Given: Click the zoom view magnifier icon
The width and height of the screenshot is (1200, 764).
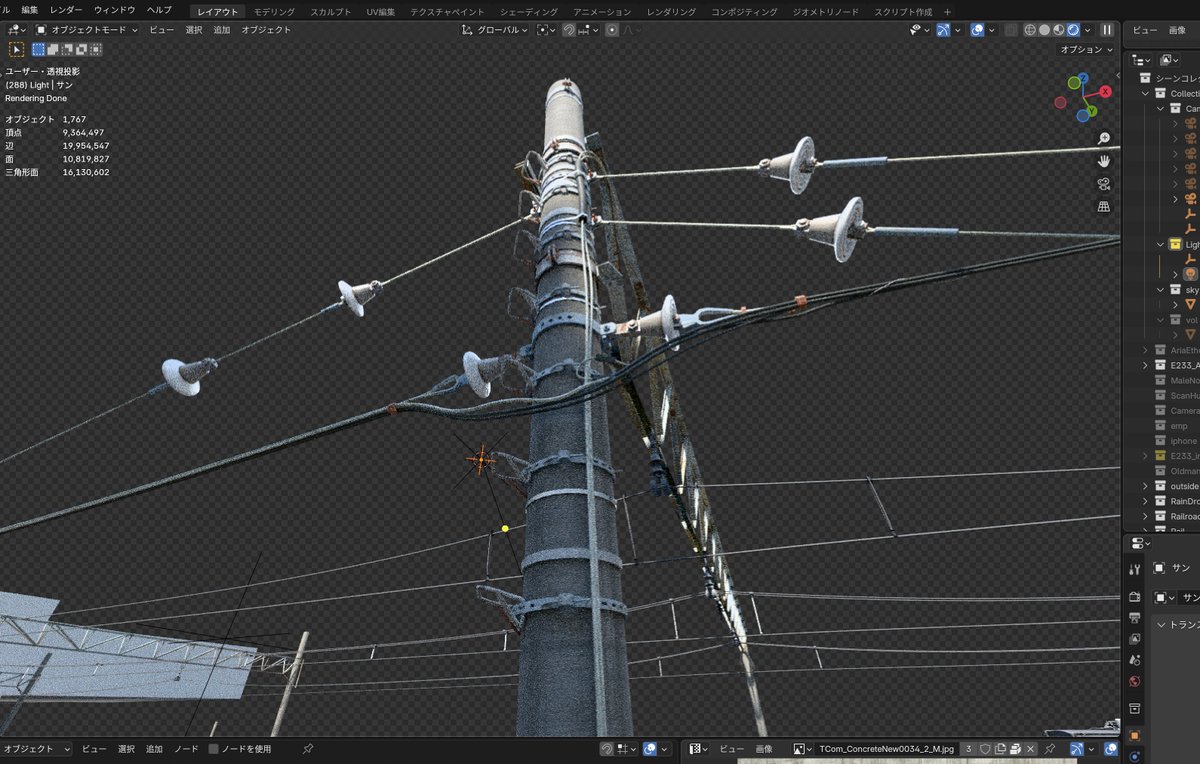Looking at the screenshot, I should coord(1104,138).
